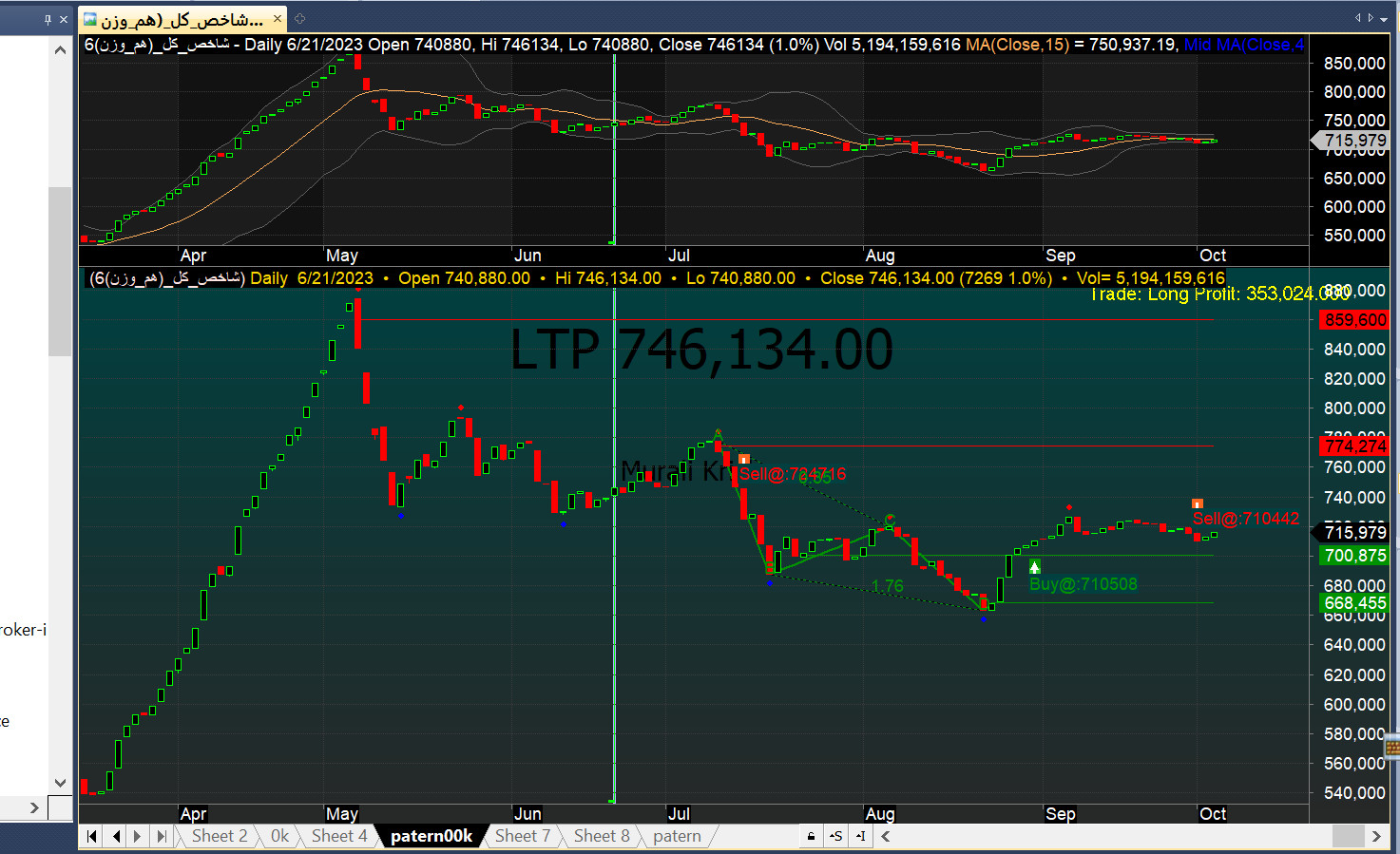Screen dimensions: 1400x854
Task: Open a new chart tab with plus icon
Action: click(x=299, y=18)
